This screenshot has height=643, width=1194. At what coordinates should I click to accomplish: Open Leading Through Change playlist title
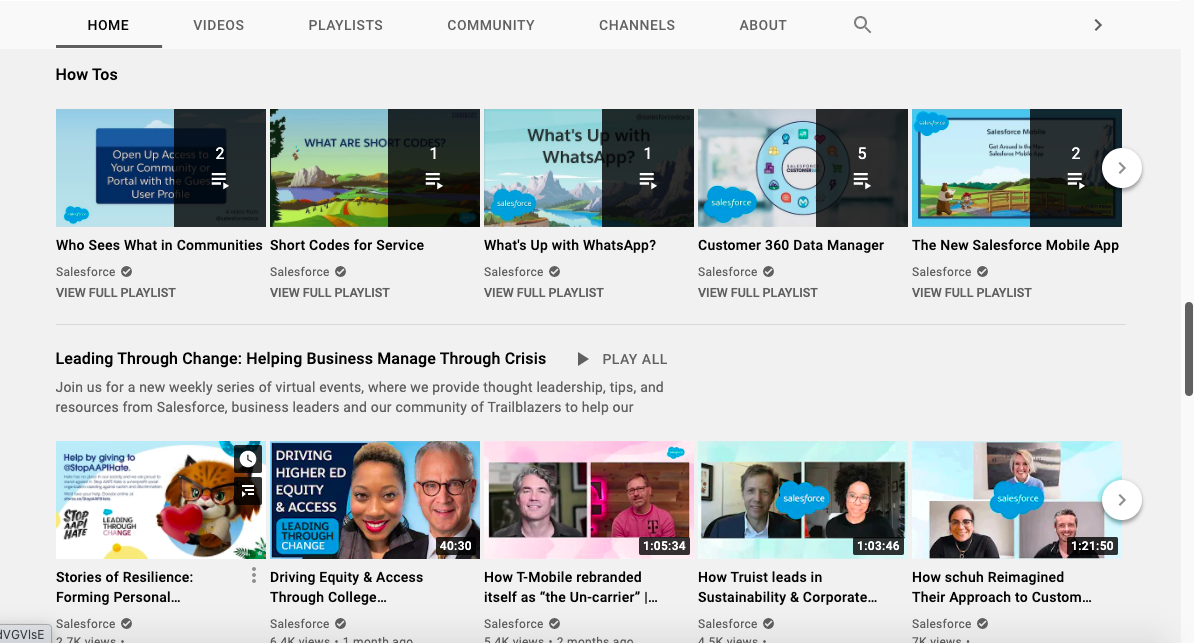click(301, 359)
